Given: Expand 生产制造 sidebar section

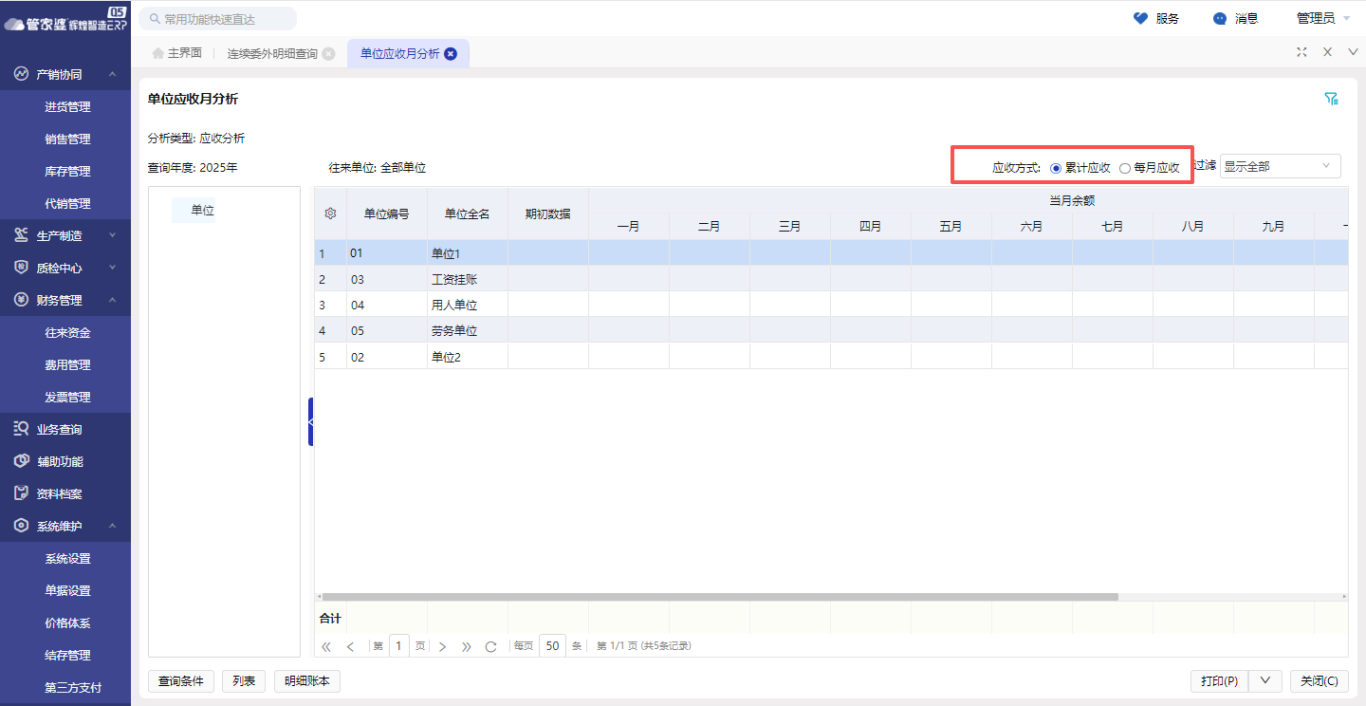Looking at the screenshot, I should tap(66, 236).
